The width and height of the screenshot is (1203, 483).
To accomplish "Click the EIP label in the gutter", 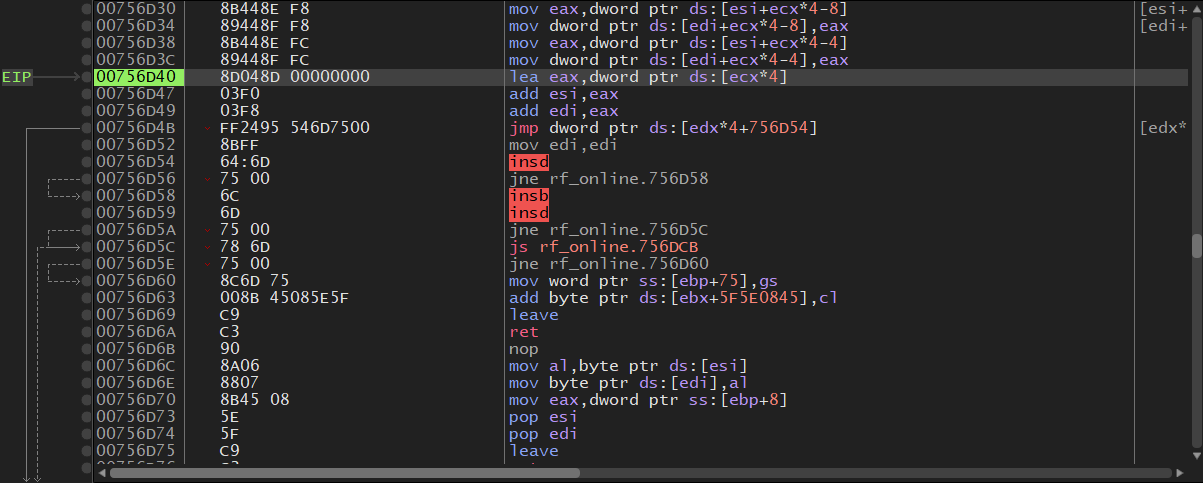I will tap(17, 77).
